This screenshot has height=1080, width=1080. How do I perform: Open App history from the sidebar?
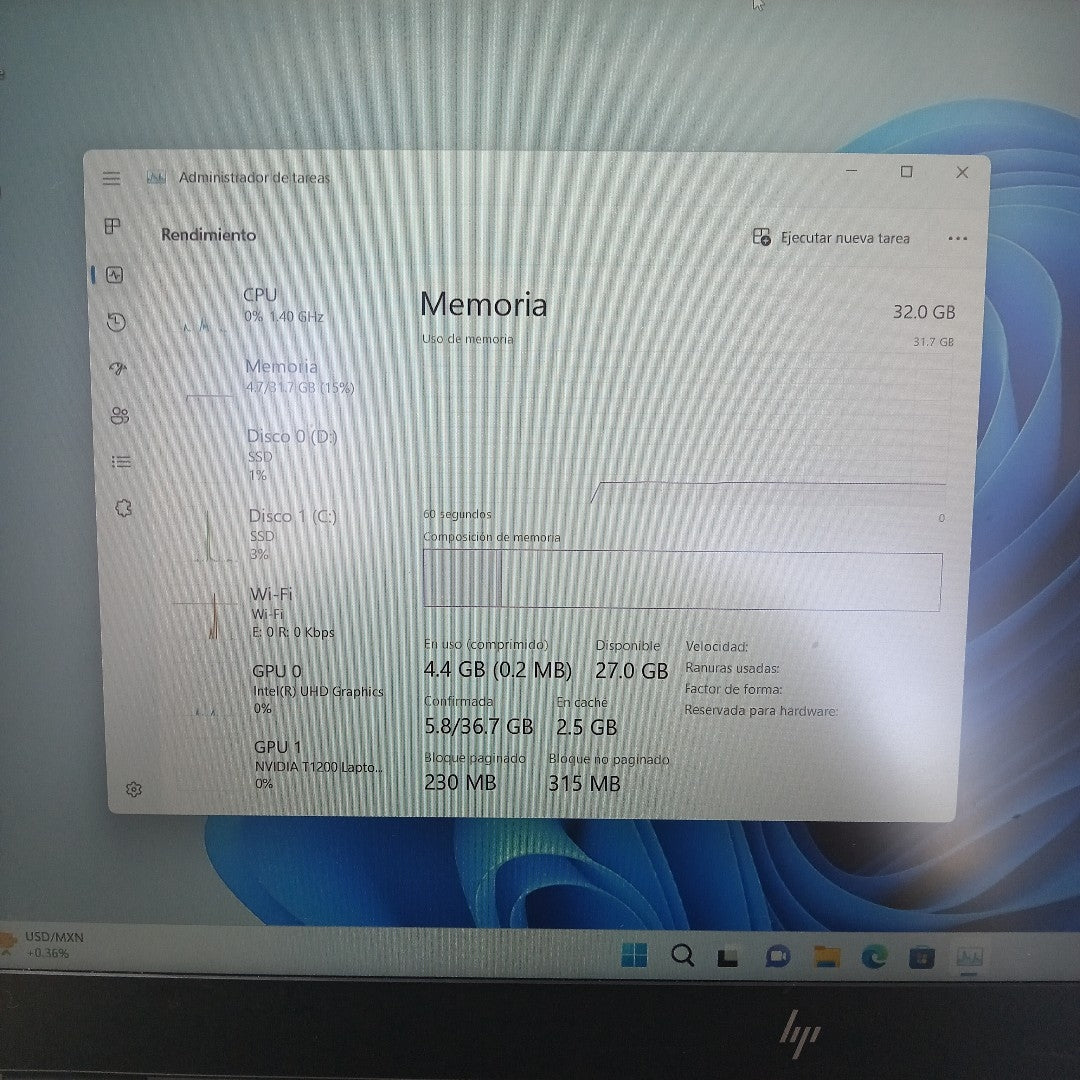pos(117,321)
